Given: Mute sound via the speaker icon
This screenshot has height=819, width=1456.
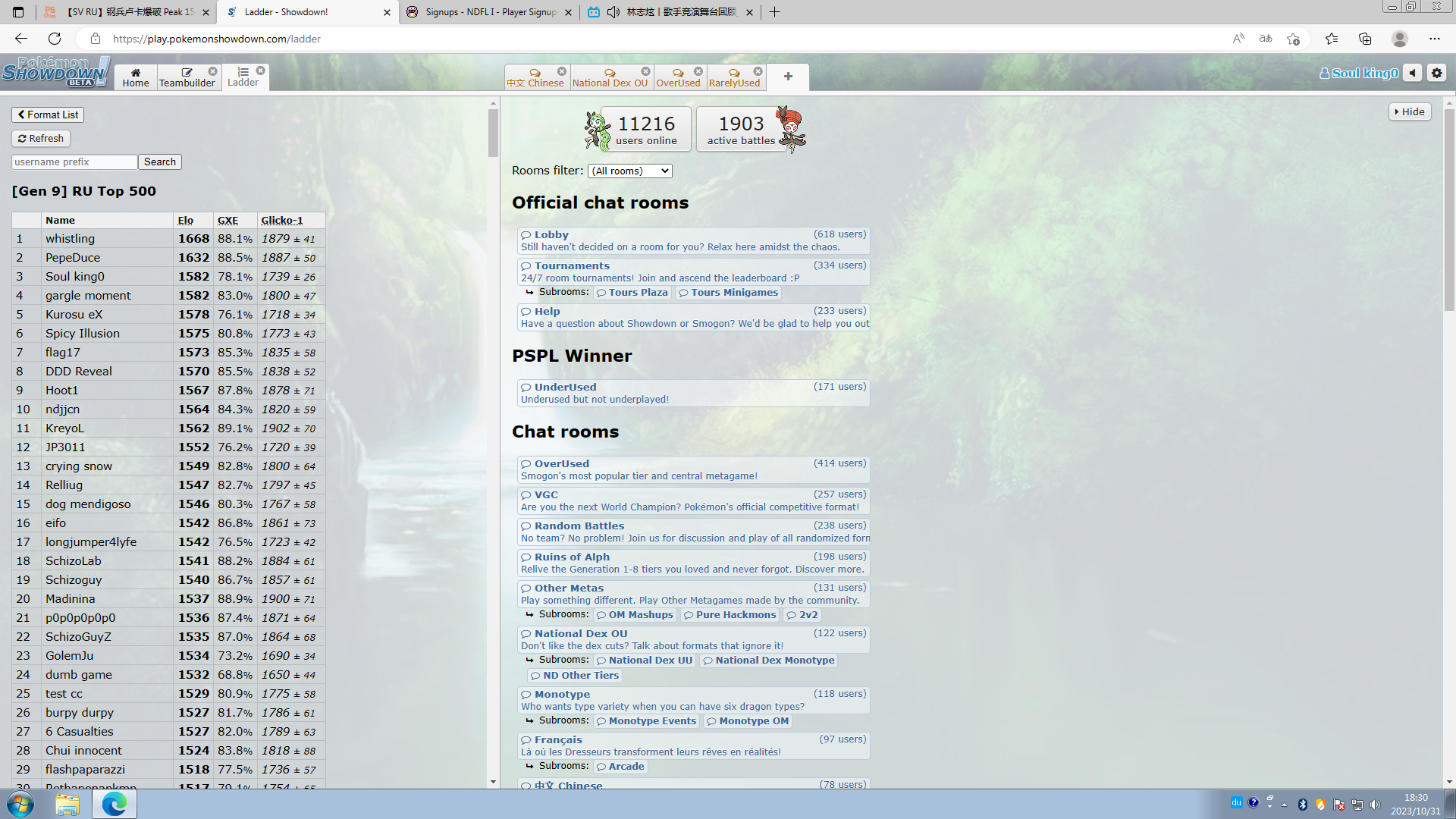Looking at the screenshot, I should click(1412, 73).
